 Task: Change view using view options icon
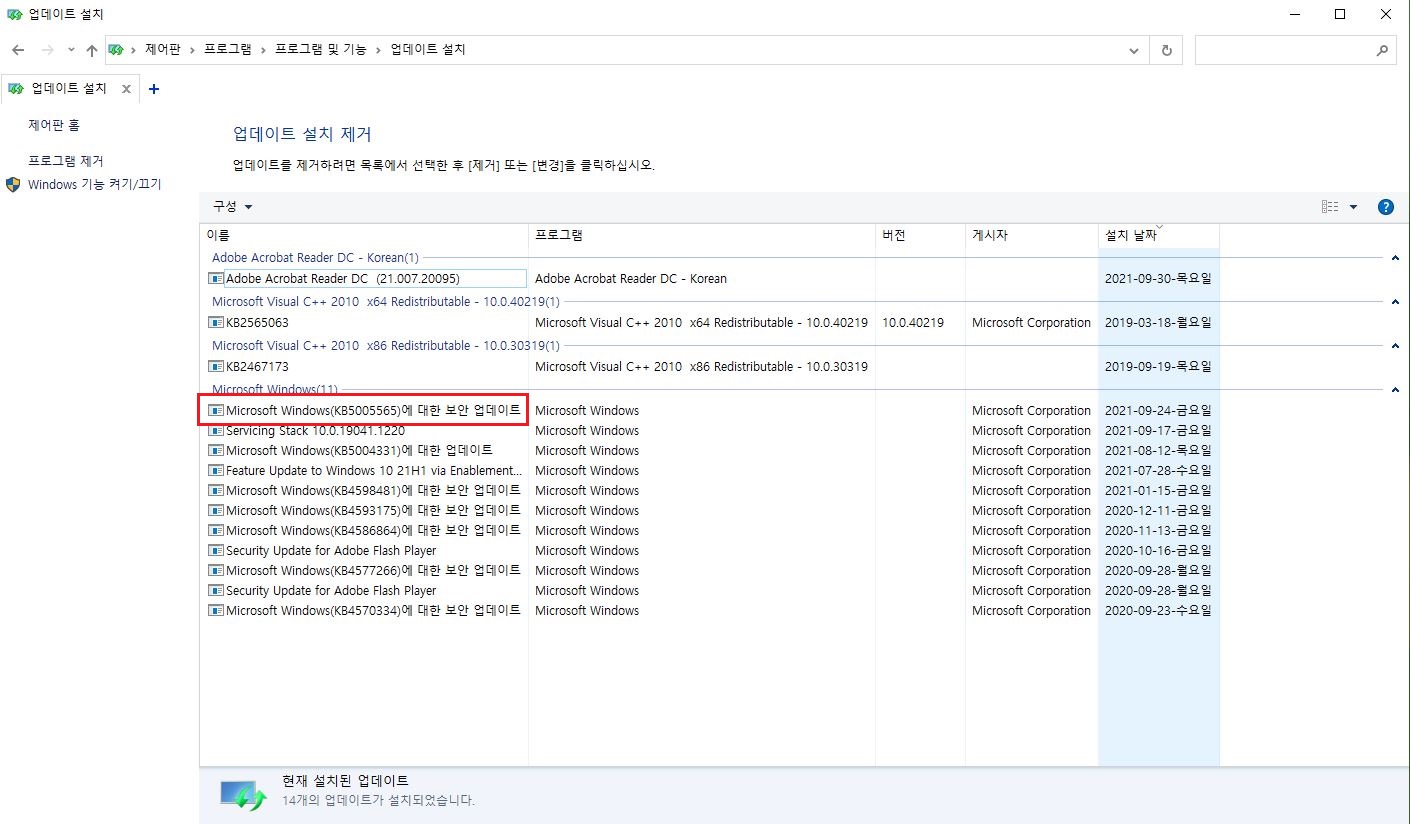click(x=1330, y=207)
